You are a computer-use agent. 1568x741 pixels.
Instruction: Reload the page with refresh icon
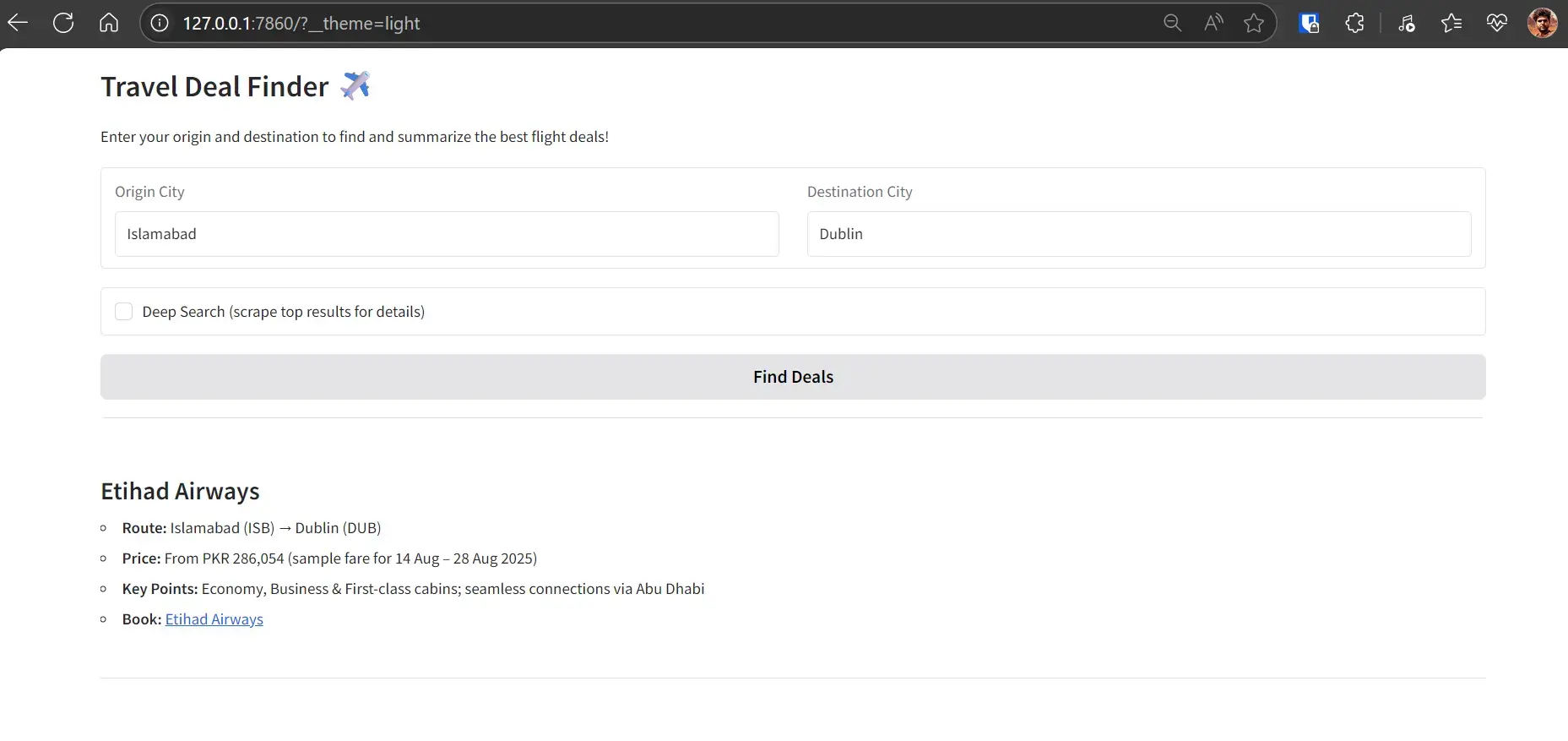pos(63,23)
